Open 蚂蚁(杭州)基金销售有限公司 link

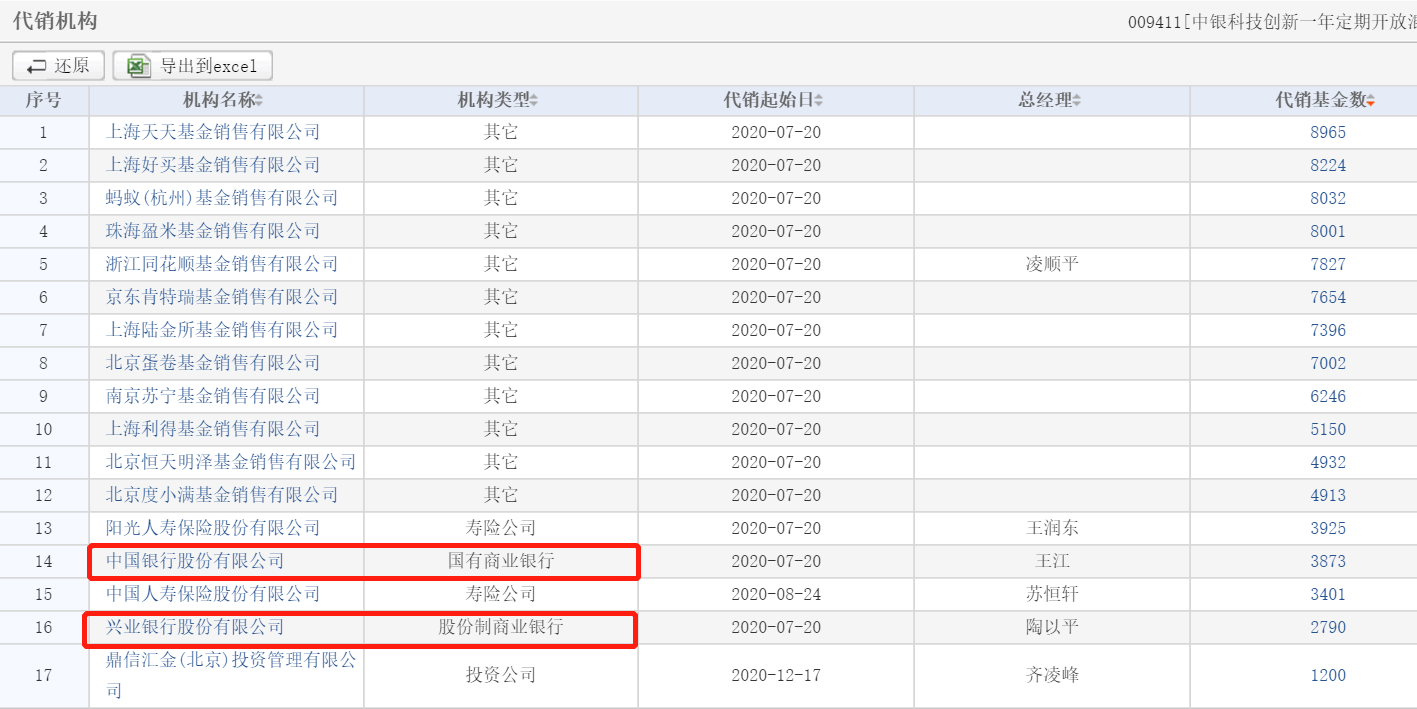[x=222, y=198]
